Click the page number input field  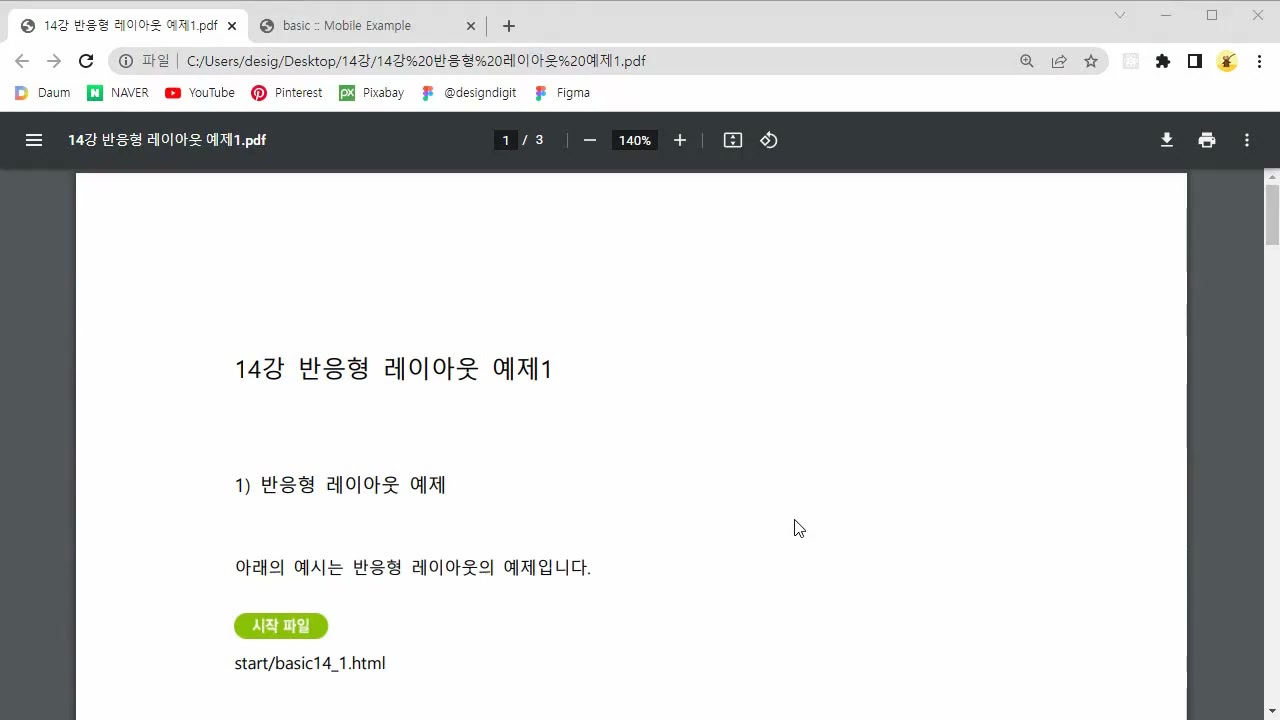tap(506, 140)
